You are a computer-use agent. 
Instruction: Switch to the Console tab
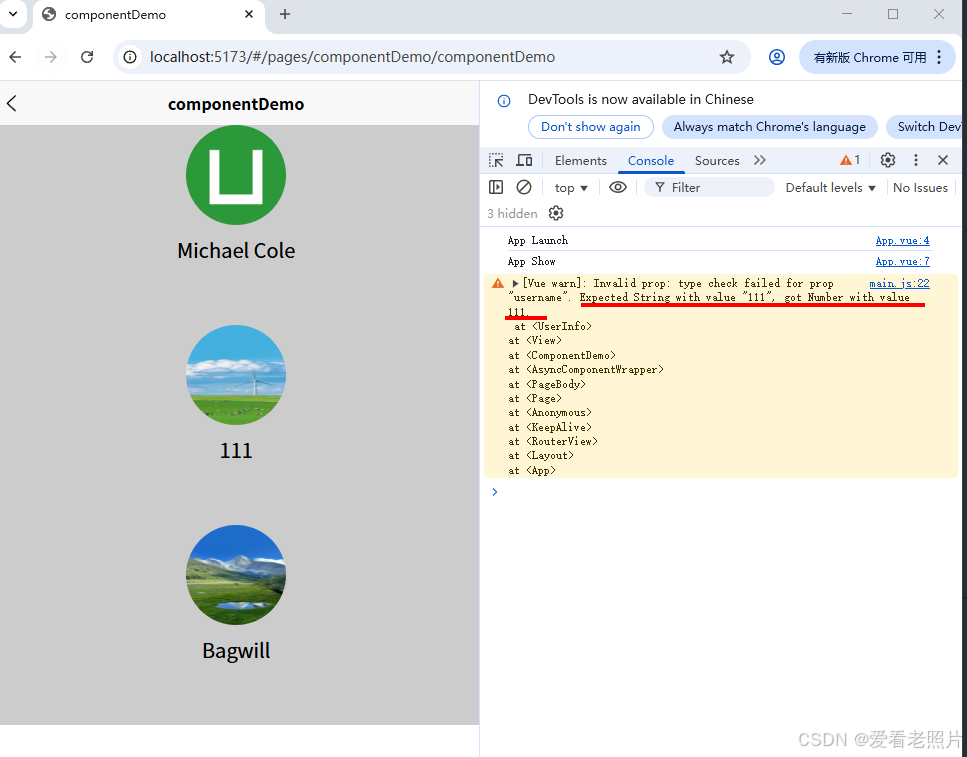click(x=651, y=160)
